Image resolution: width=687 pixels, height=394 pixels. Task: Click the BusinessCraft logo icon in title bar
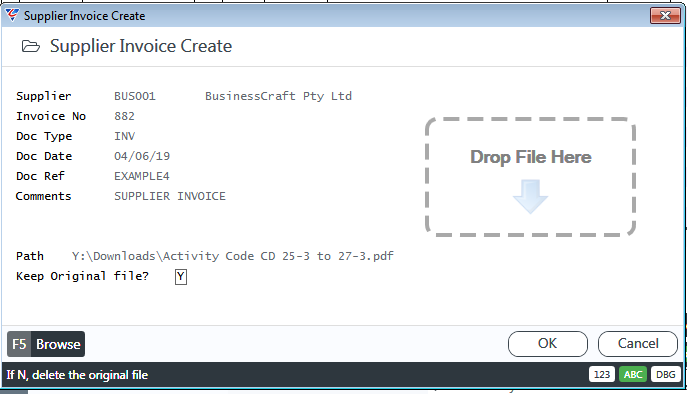pos(12,15)
